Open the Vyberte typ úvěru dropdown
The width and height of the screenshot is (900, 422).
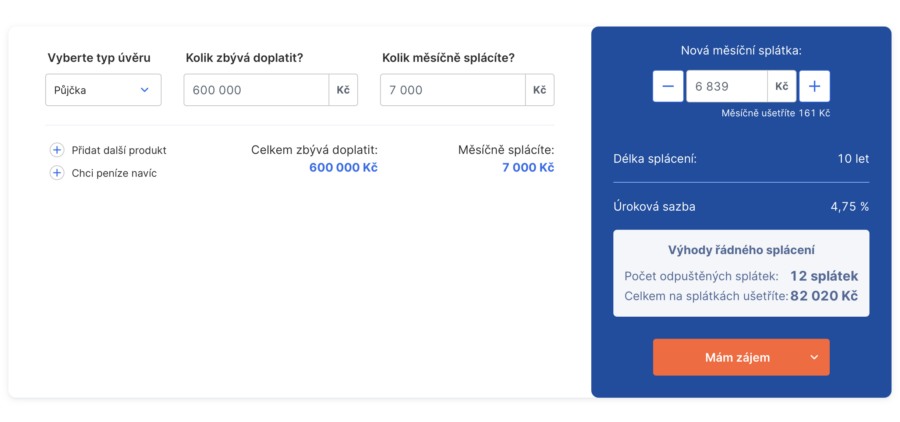click(103, 90)
